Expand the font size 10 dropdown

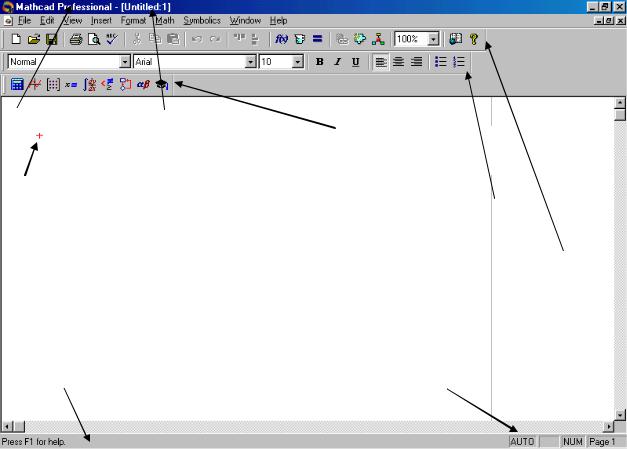pyautogui.click(x=298, y=62)
